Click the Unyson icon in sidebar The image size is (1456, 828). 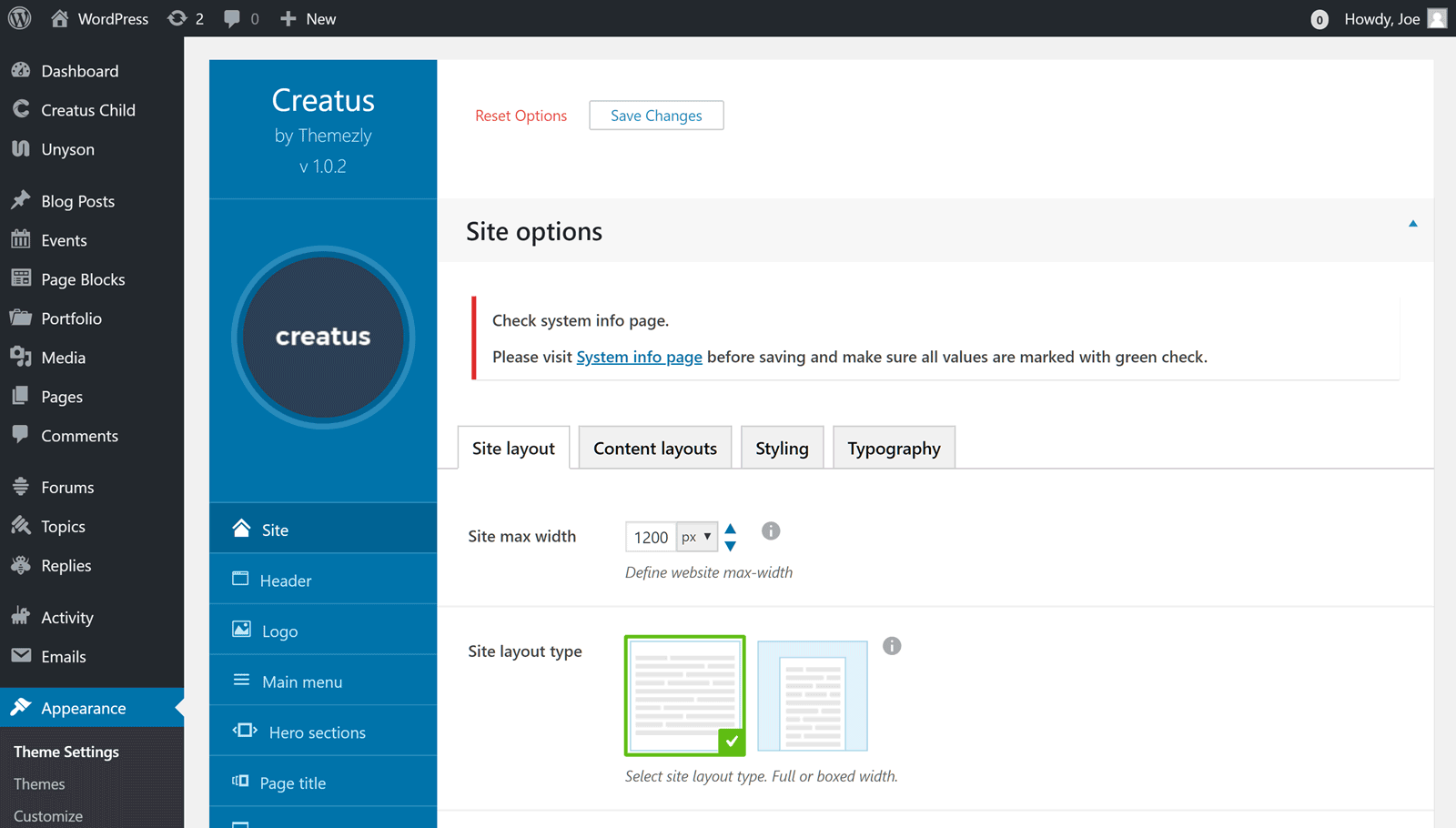tap(21, 148)
